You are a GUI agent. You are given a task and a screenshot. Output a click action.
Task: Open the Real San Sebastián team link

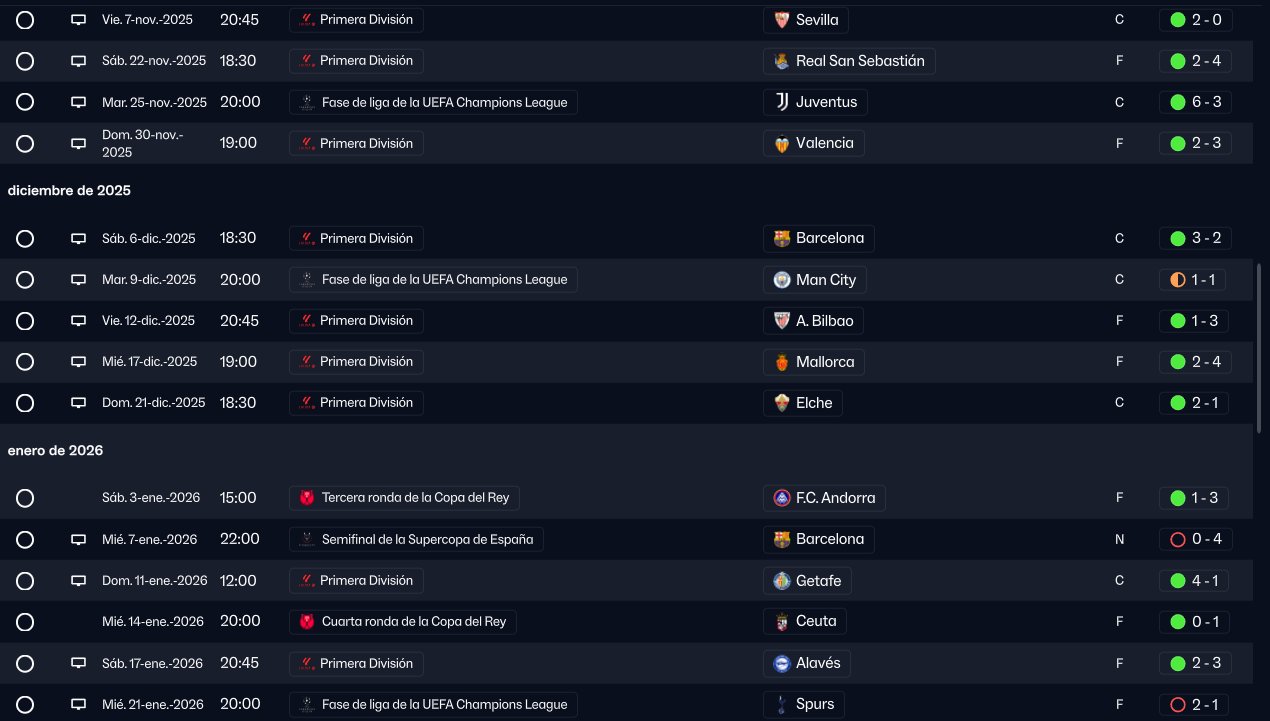click(x=849, y=61)
